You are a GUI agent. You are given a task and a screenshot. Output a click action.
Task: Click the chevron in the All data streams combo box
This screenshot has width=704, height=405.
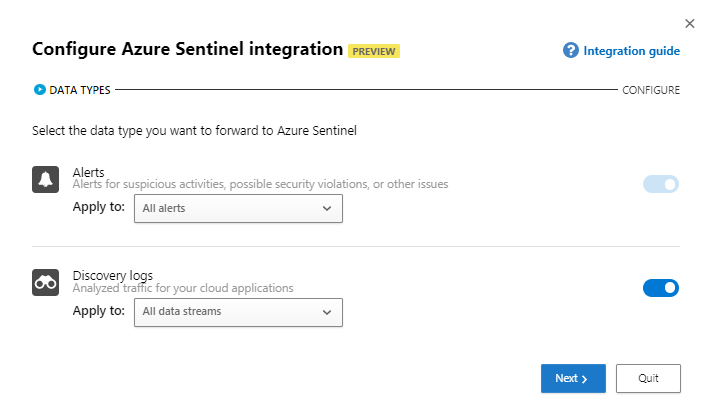[x=327, y=312]
